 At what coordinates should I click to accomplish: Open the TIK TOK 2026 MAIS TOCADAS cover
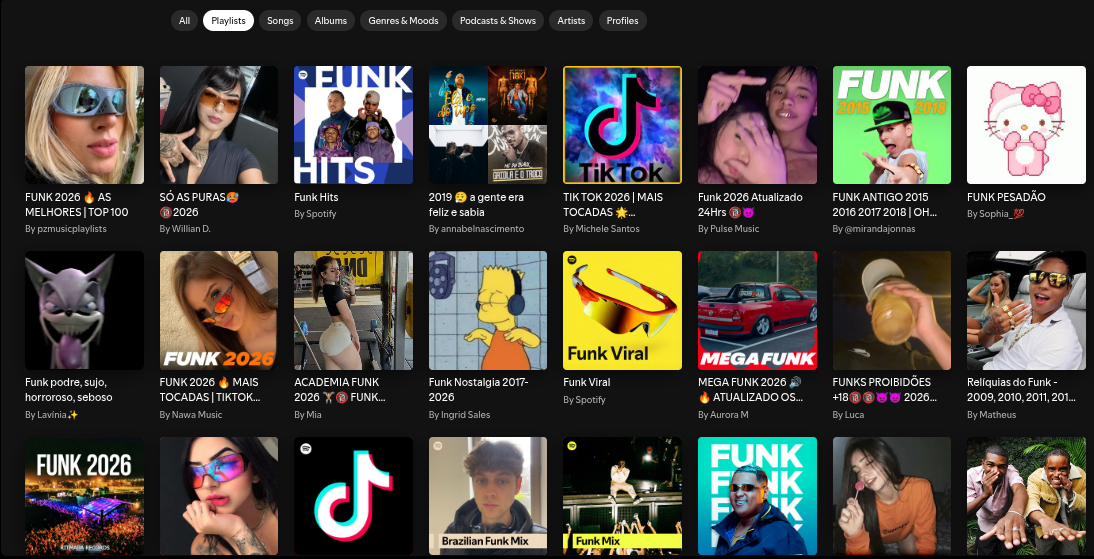point(622,125)
